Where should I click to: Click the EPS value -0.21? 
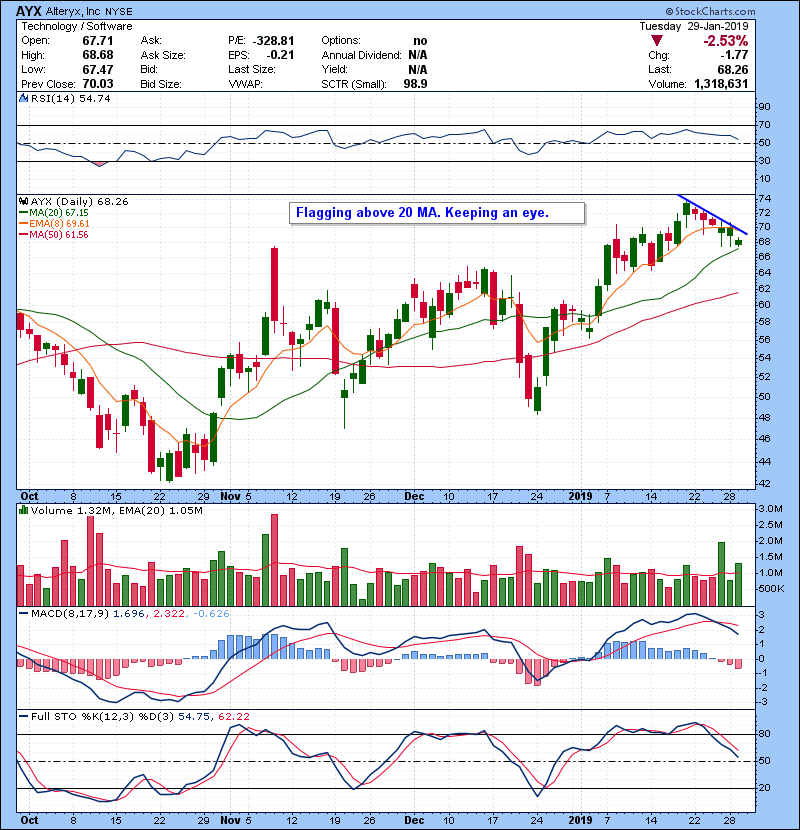click(x=281, y=55)
